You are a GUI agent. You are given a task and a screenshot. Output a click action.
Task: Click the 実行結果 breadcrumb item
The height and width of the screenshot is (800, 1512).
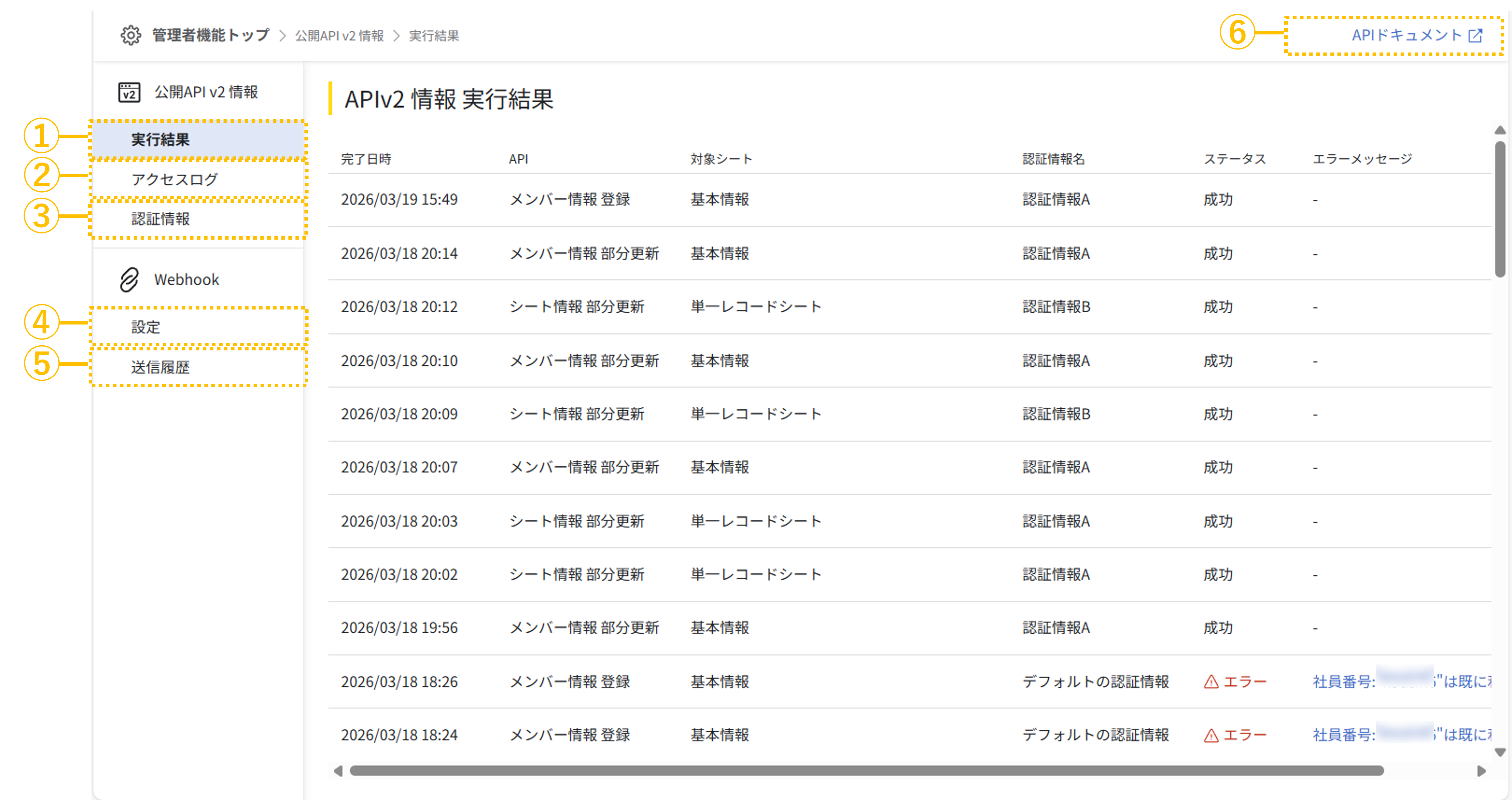[x=434, y=36]
